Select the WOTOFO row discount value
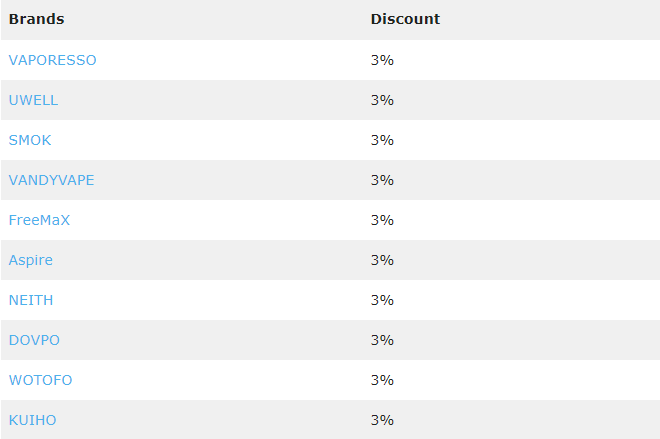The width and height of the screenshot is (660, 439). [x=382, y=380]
